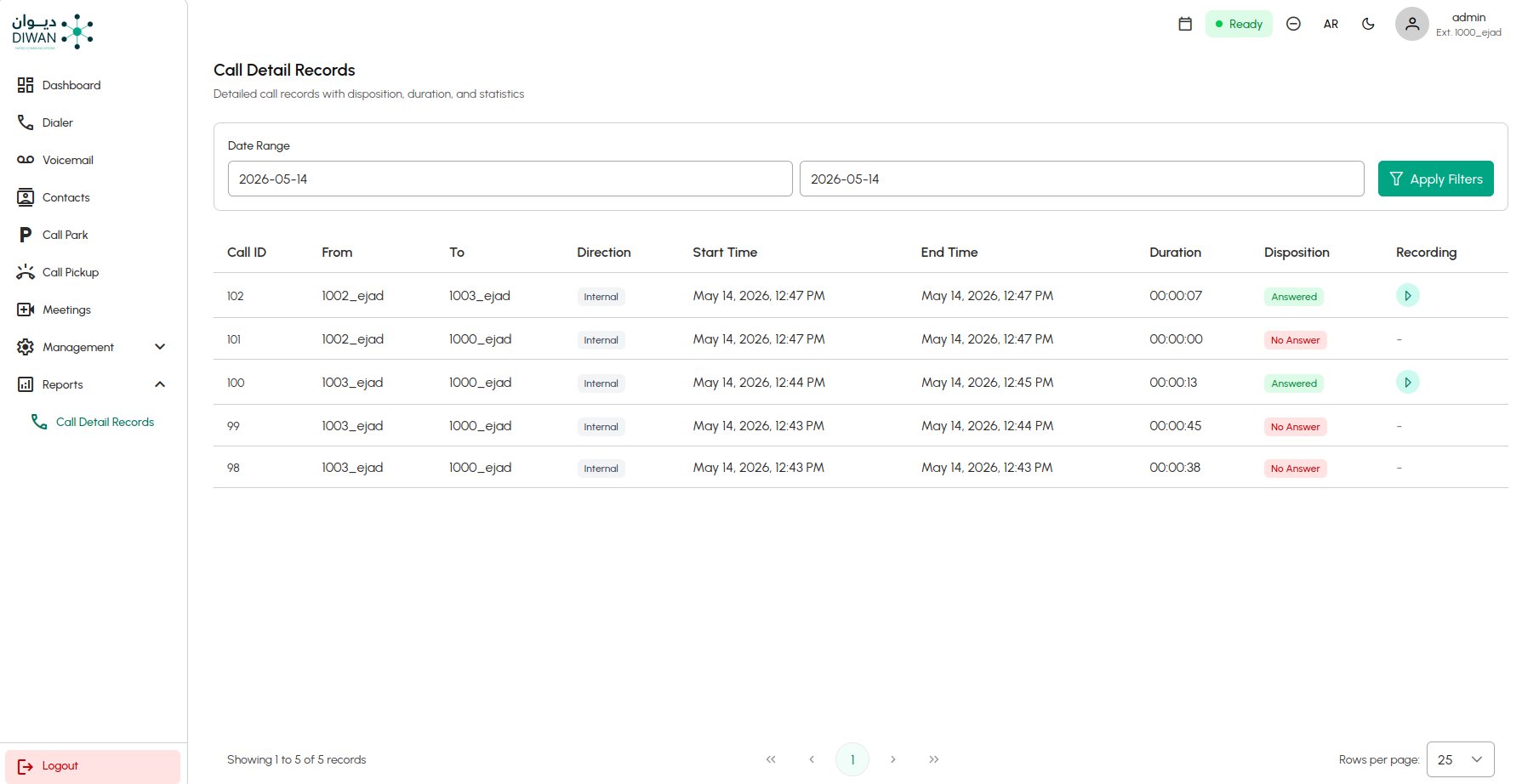Image resolution: width=1522 pixels, height=784 pixels.
Task: Click the No Answer badge for call 99
Action: pos(1295,427)
